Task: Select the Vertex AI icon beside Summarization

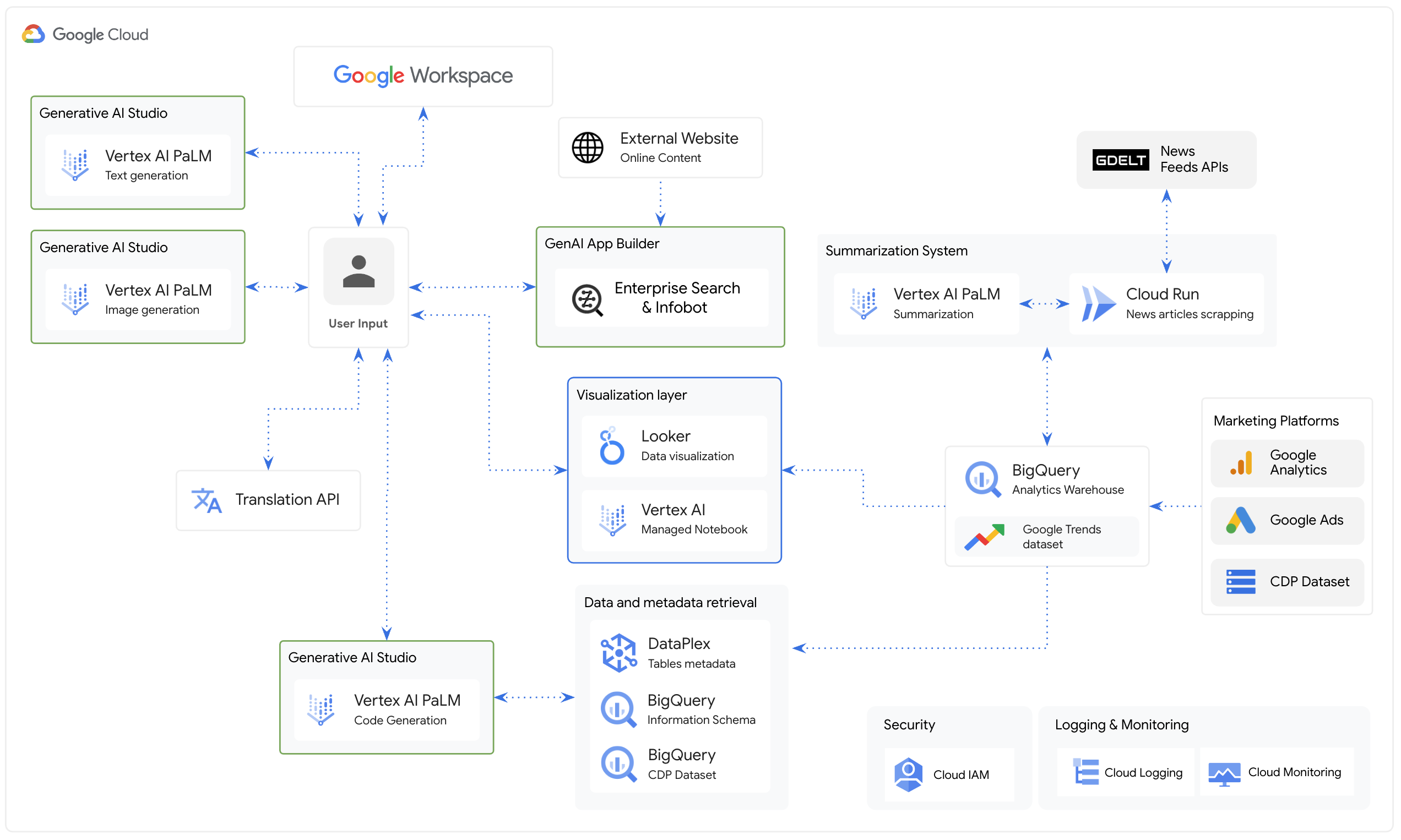Action: (x=864, y=303)
